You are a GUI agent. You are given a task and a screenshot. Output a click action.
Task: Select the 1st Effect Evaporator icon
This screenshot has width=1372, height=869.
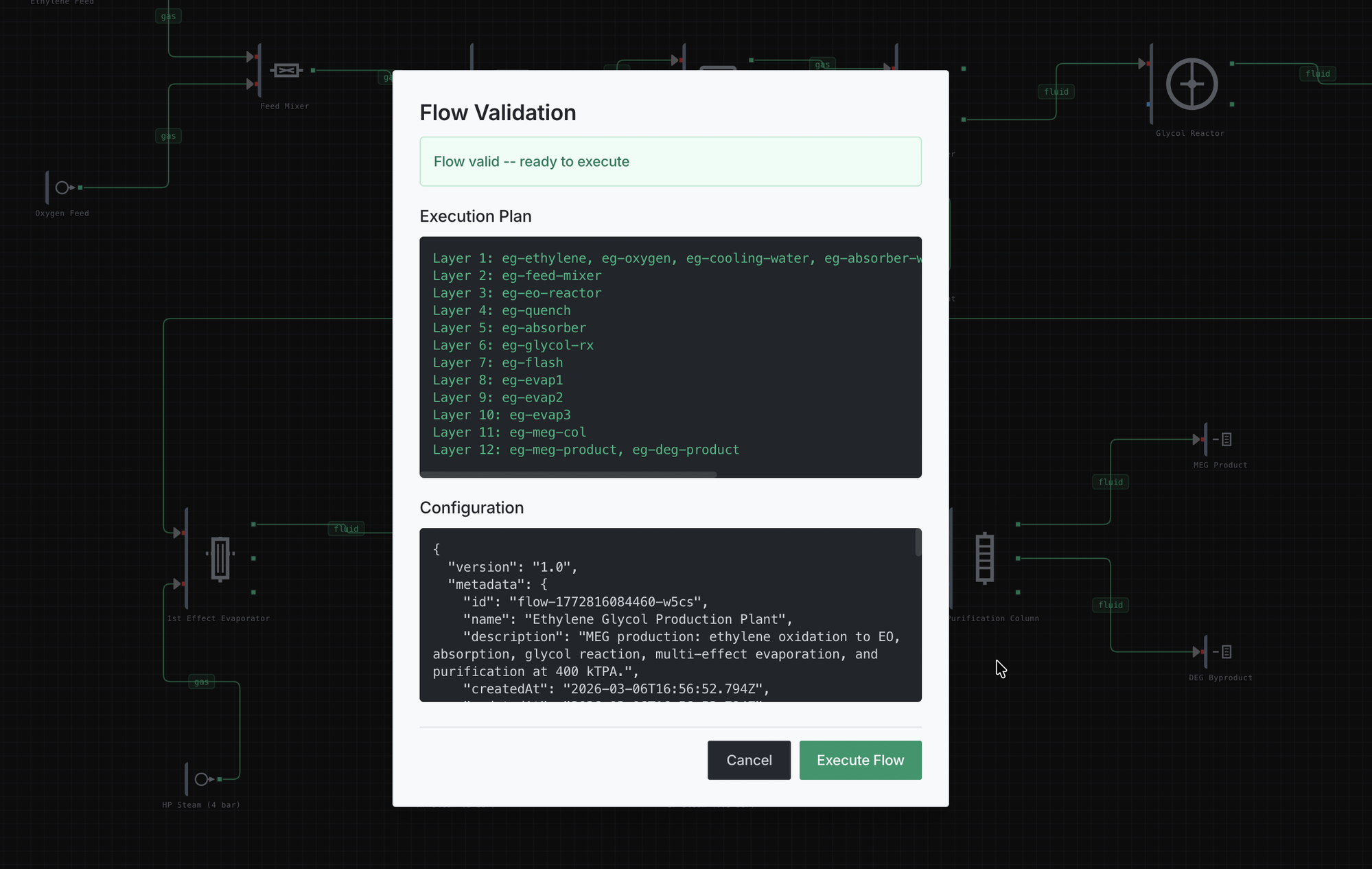(x=220, y=559)
